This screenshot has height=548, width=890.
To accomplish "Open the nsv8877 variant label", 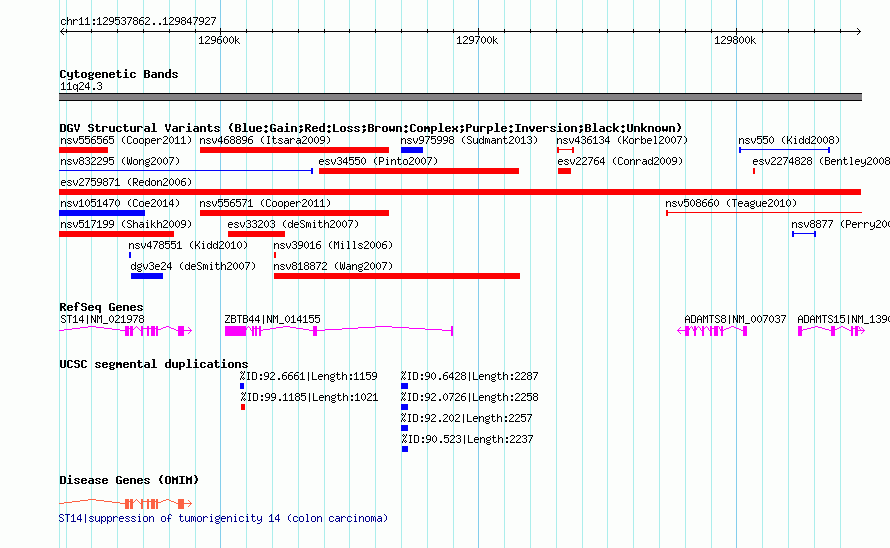I will coord(841,224).
